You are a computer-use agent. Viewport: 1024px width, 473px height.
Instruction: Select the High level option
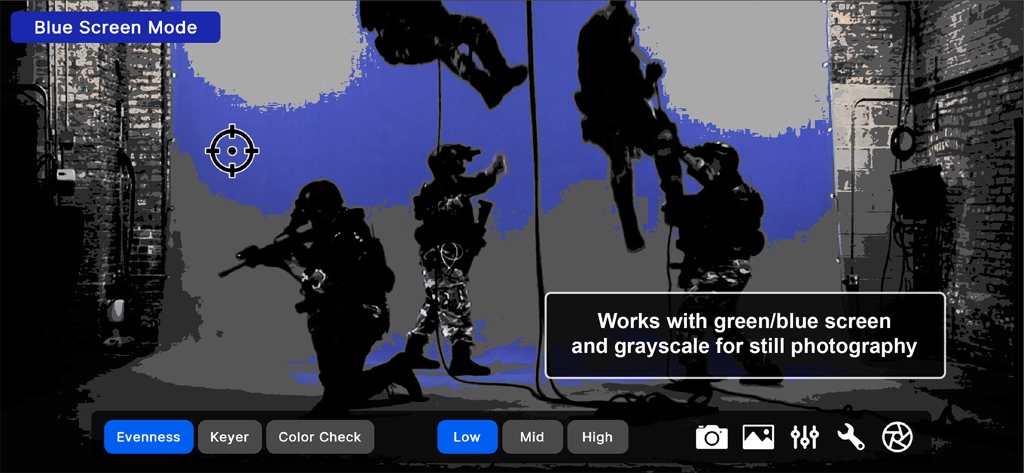[x=598, y=437]
